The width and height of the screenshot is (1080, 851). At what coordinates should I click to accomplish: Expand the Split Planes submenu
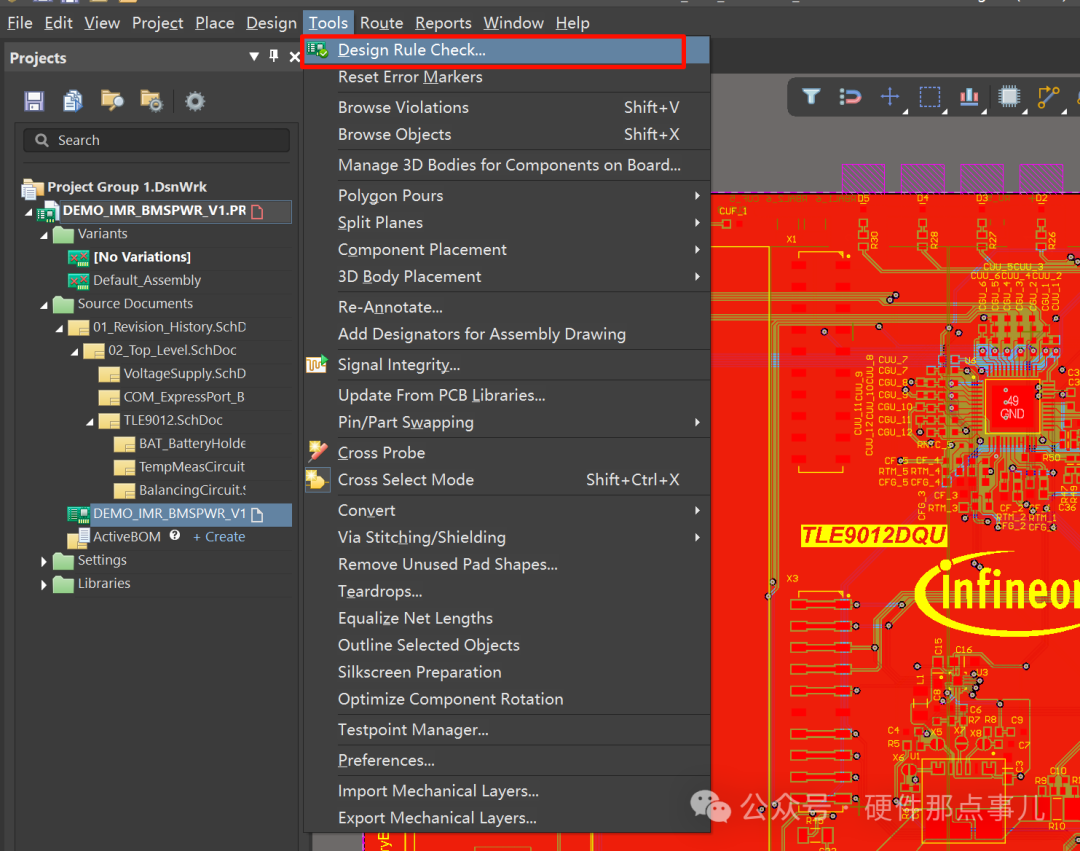506,222
